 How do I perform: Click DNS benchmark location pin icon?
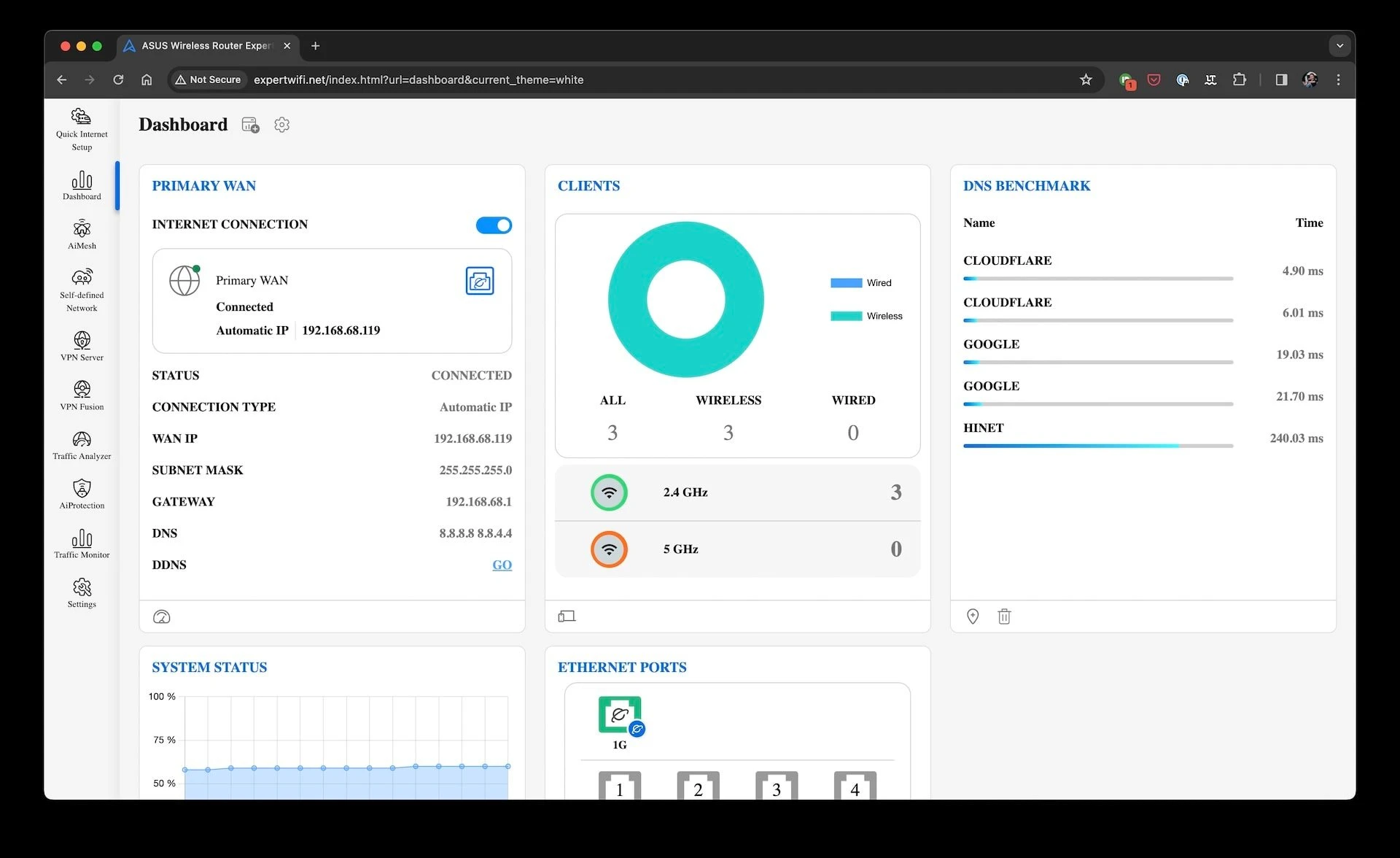tap(973, 617)
